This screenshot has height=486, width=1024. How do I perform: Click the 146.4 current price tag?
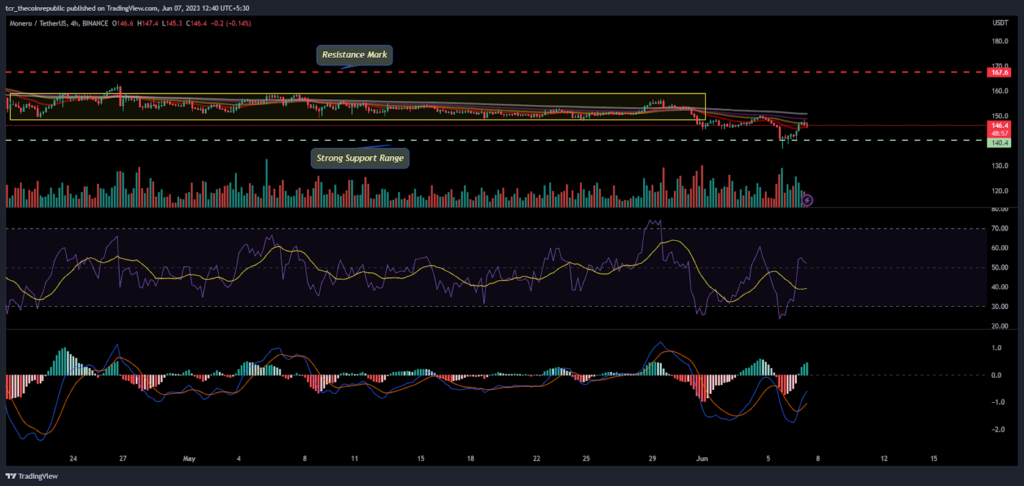click(999, 124)
